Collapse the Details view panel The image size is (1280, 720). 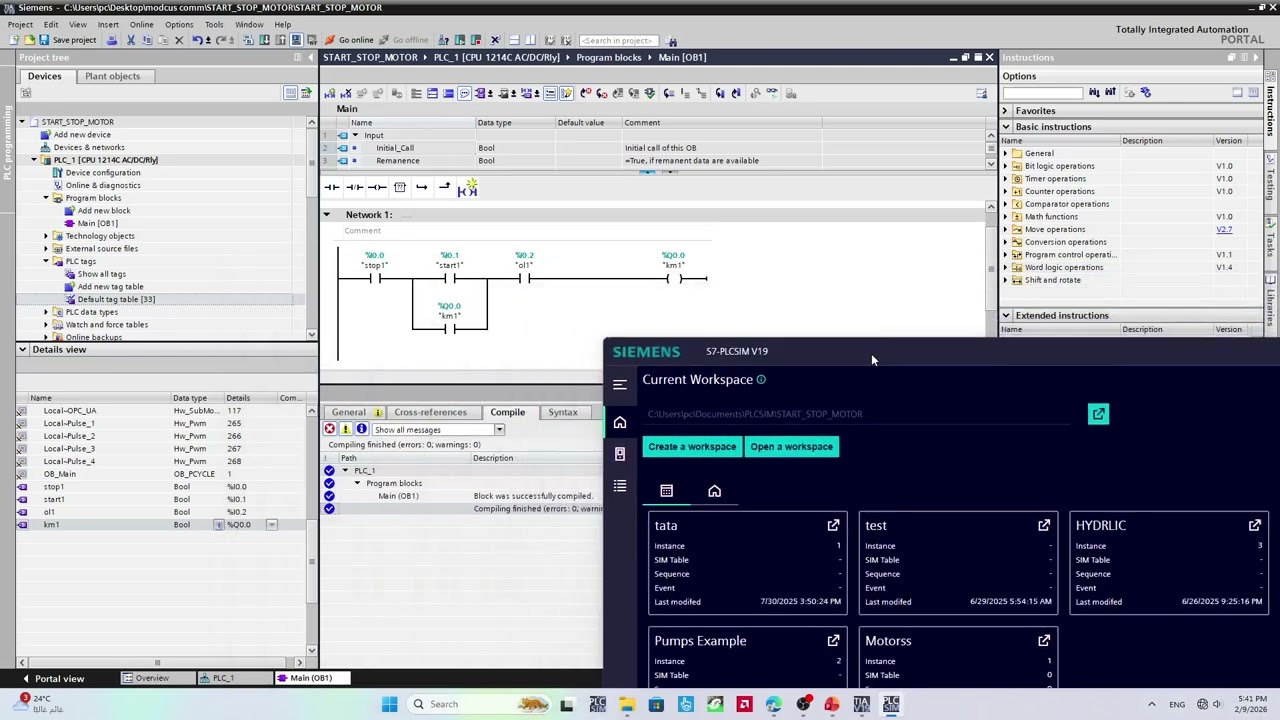pyautogui.click(x=23, y=350)
